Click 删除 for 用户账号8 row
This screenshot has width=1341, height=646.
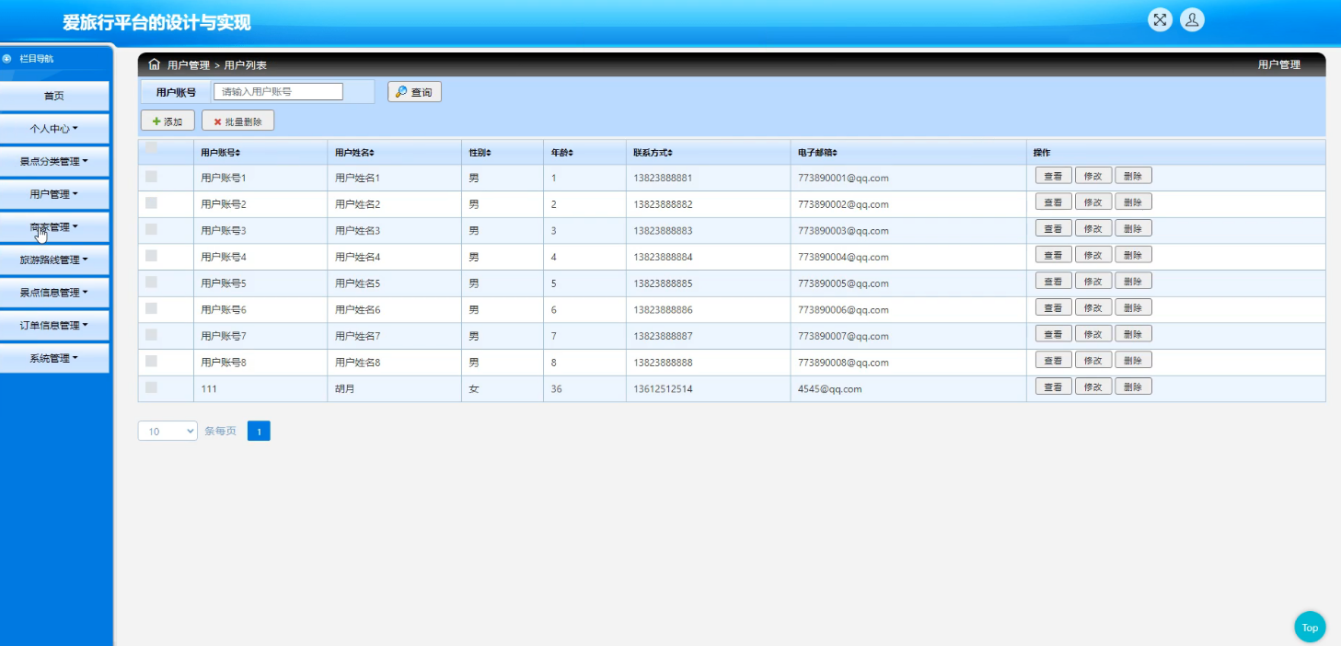(1133, 360)
